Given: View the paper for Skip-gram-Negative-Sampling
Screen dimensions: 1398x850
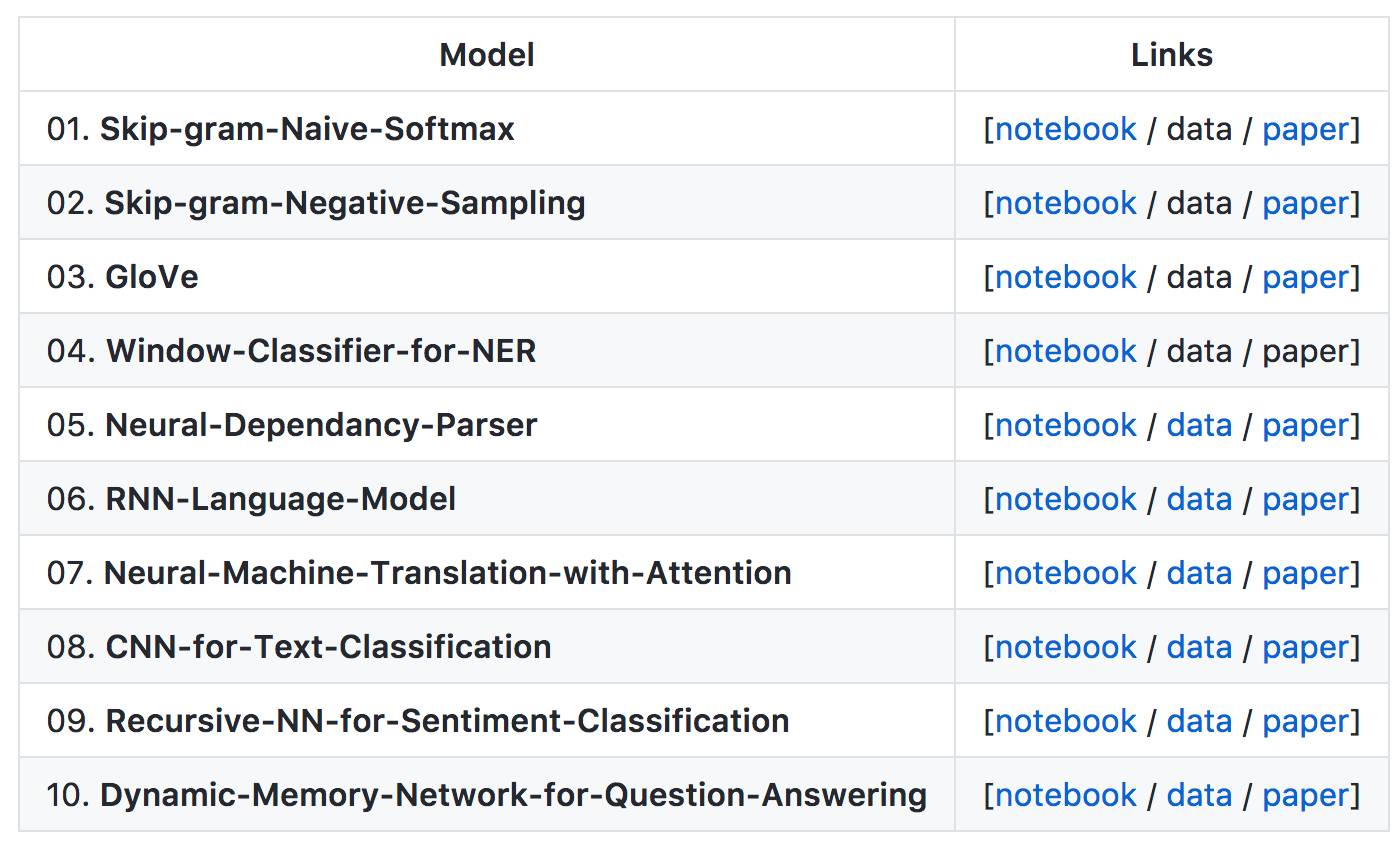Looking at the screenshot, I should point(1305,203).
